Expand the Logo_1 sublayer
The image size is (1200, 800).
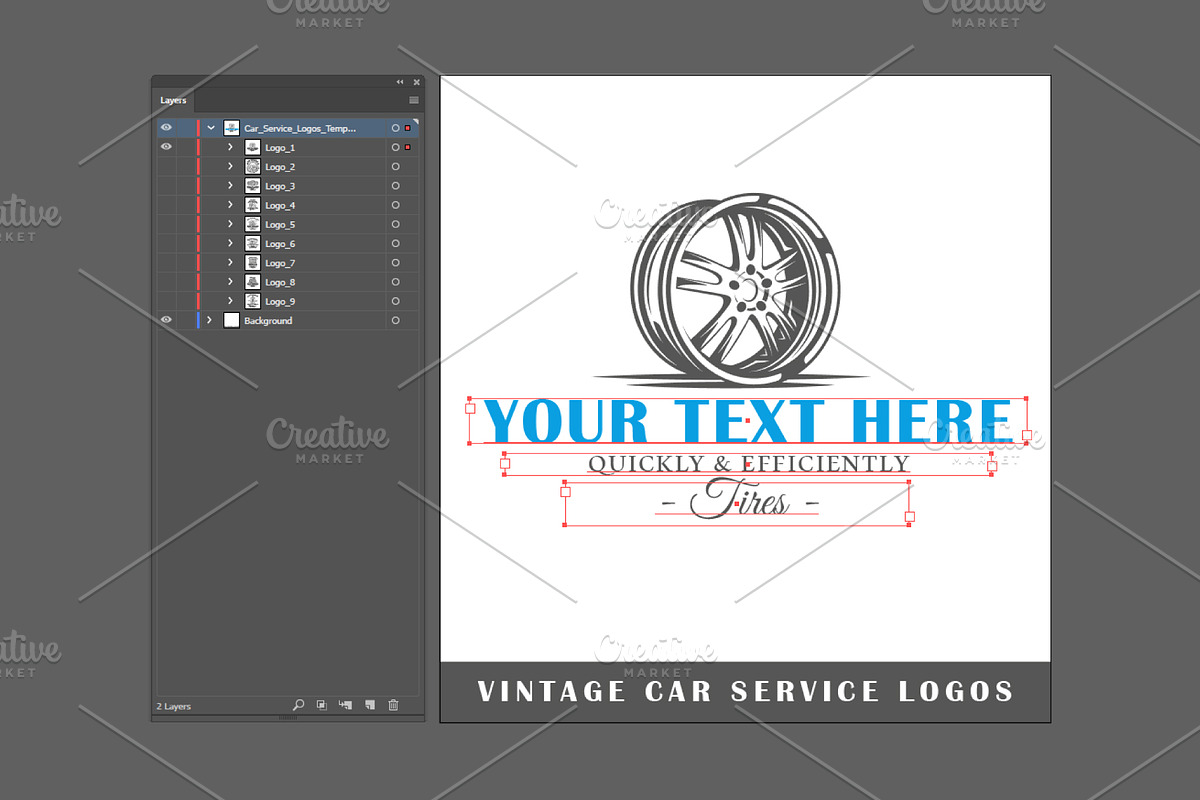(x=230, y=147)
